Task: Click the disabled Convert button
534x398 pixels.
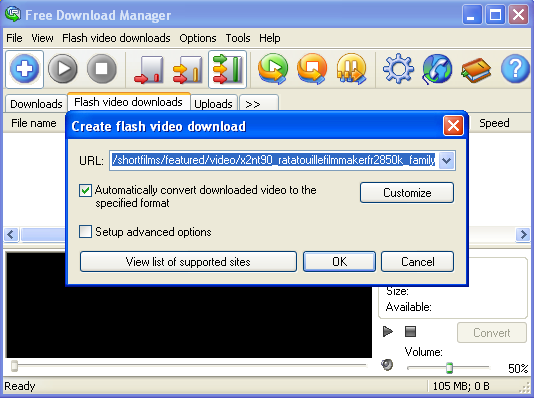Action: [x=492, y=332]
